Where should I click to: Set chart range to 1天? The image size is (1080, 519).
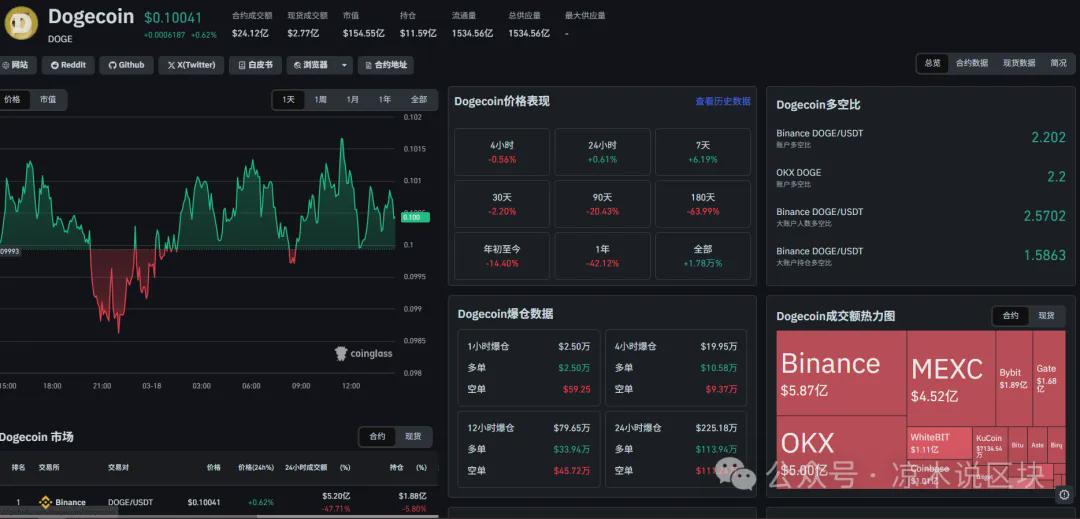point(289,100)
